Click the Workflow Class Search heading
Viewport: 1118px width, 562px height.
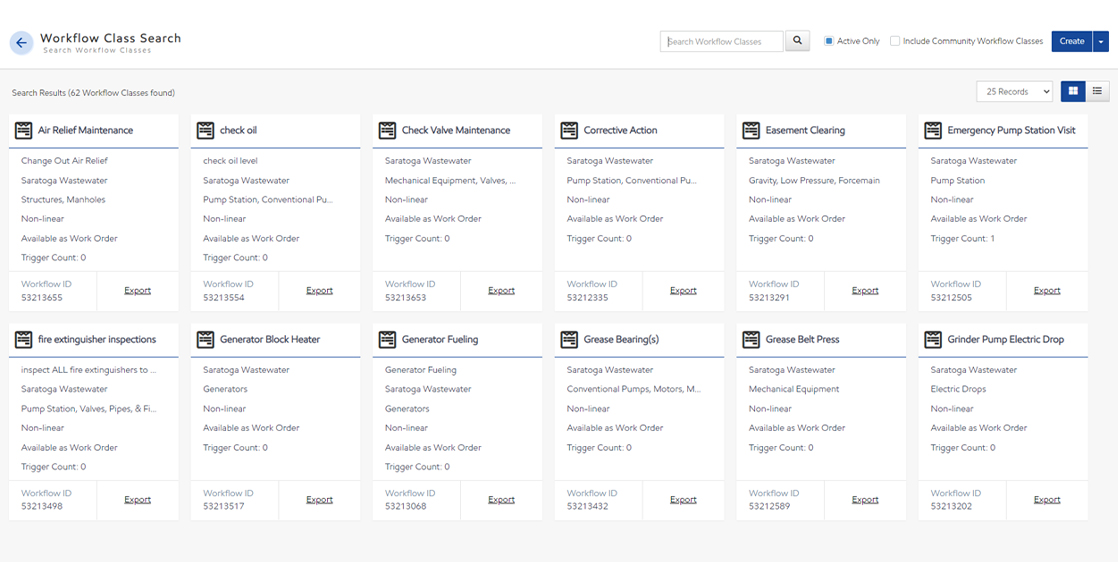point(111,38)
